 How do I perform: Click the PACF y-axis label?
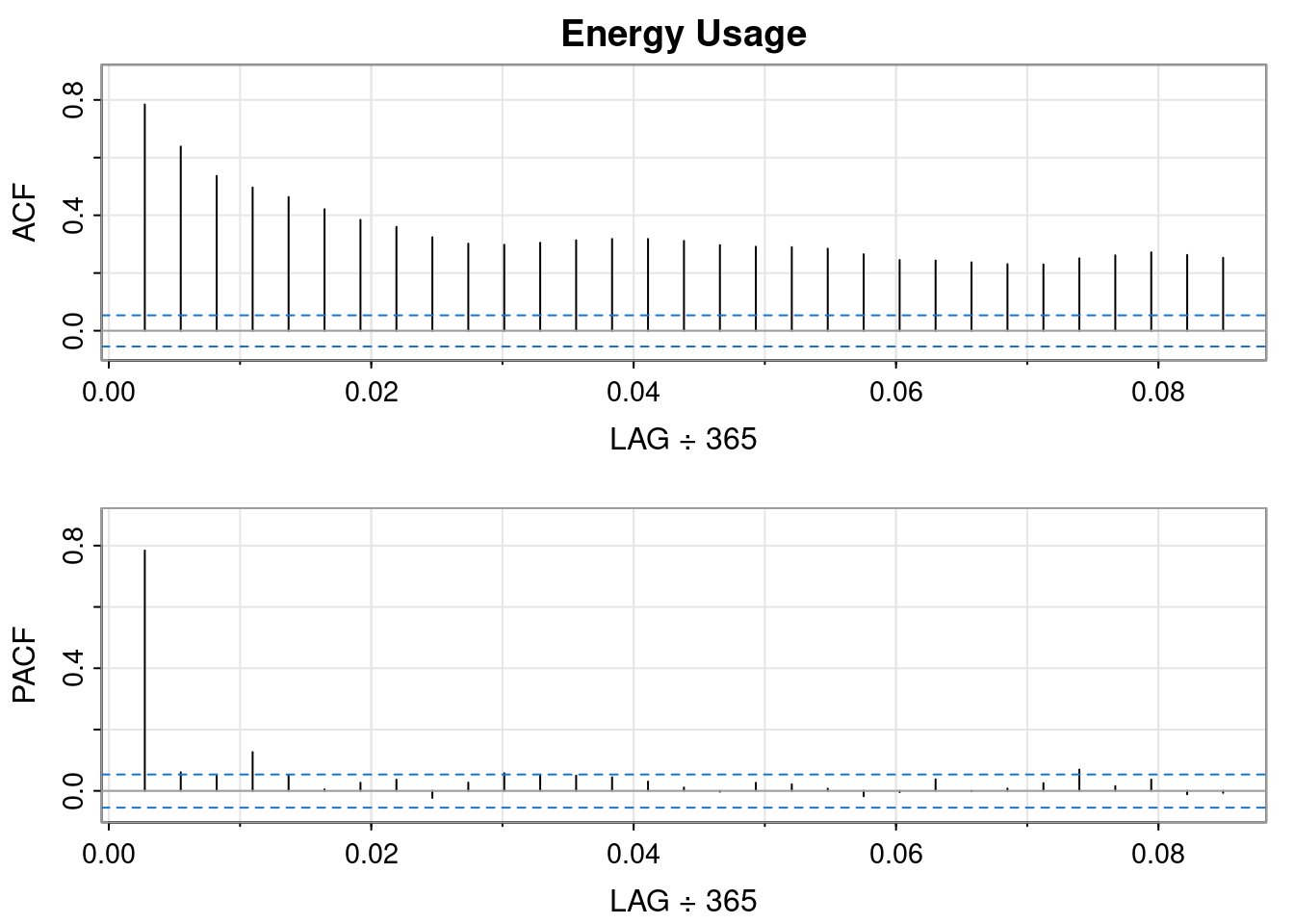tap(25, 666)
